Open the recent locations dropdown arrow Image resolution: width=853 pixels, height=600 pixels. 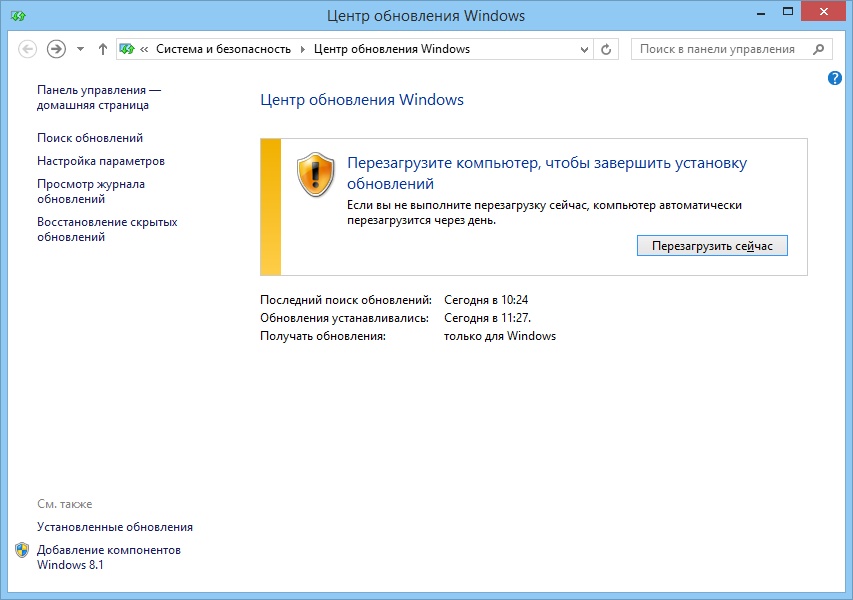pyautogui.click(x=81, y=49)
